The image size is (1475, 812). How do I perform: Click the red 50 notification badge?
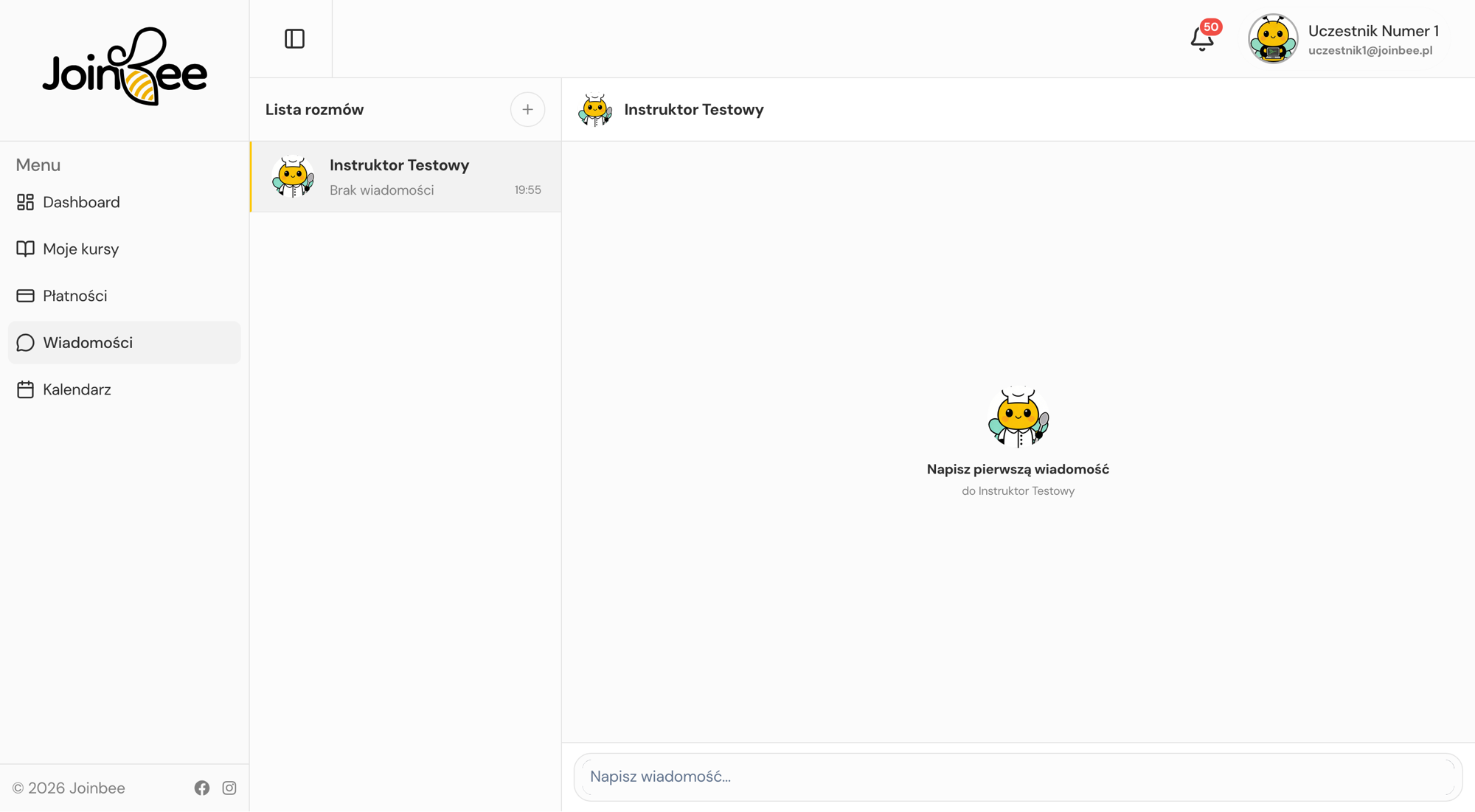[x=1211, y=27]
